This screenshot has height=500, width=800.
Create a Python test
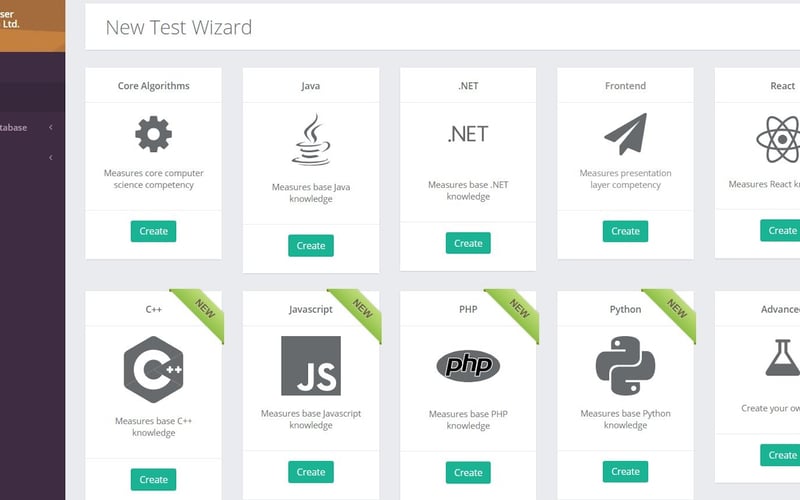point(626,471)
